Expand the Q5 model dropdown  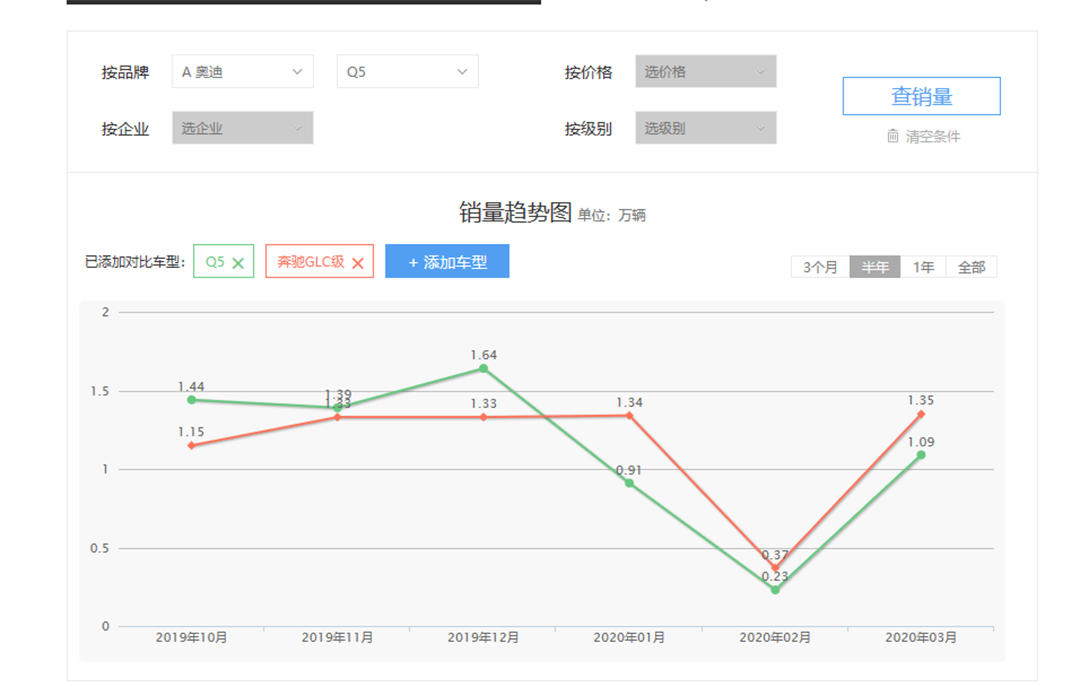[407, 72]
